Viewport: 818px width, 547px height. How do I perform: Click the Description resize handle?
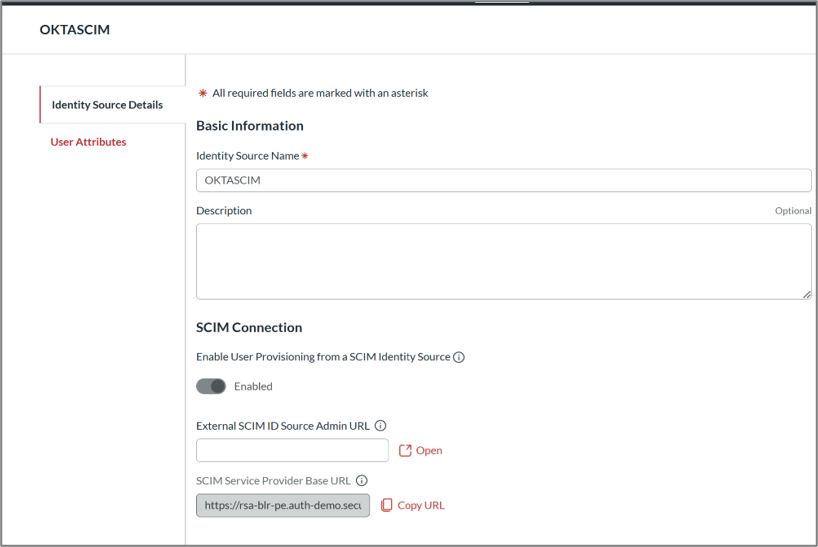coord(807,295)
